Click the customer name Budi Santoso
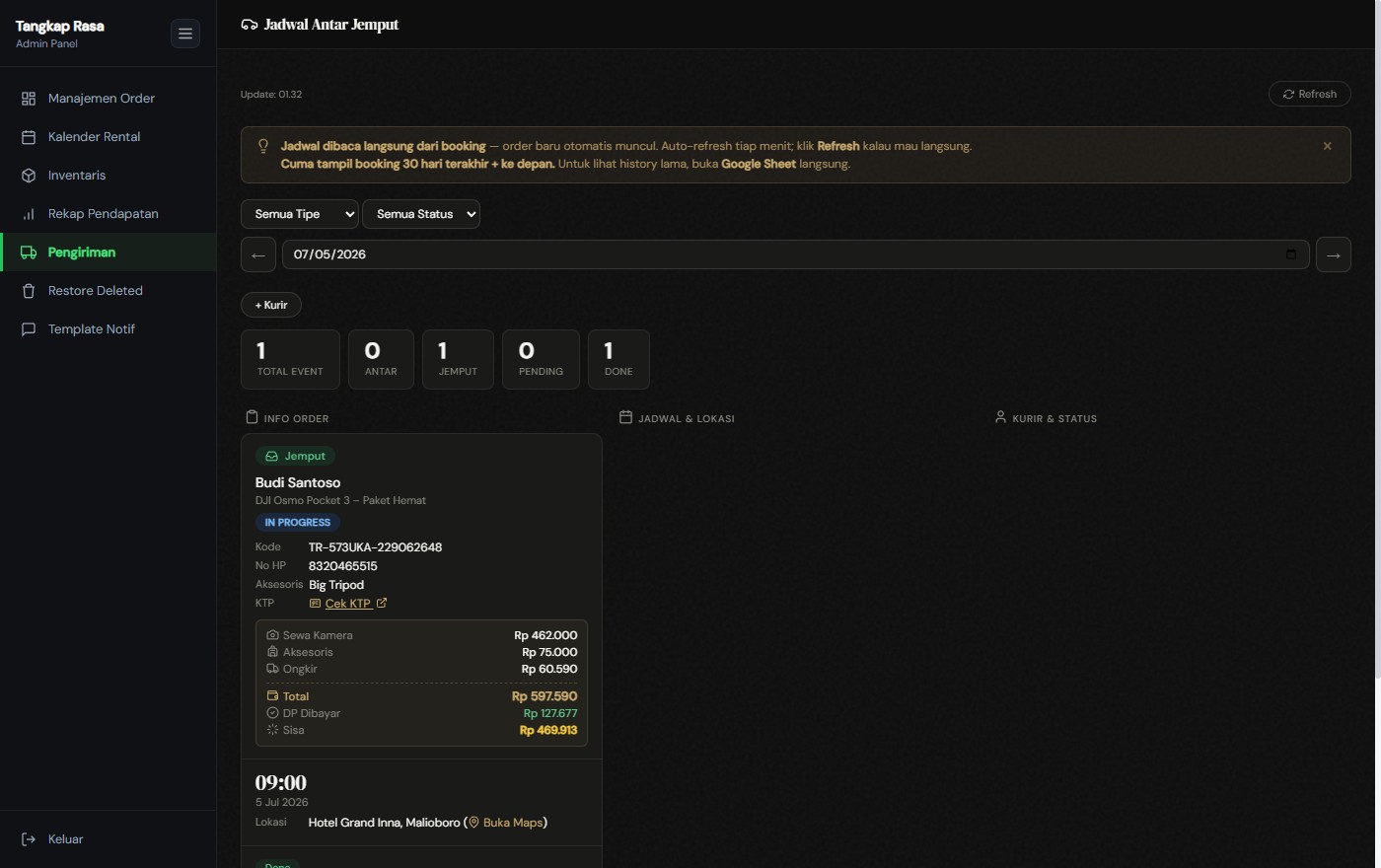The image size is (1381, 868). [x=298, y=482]
